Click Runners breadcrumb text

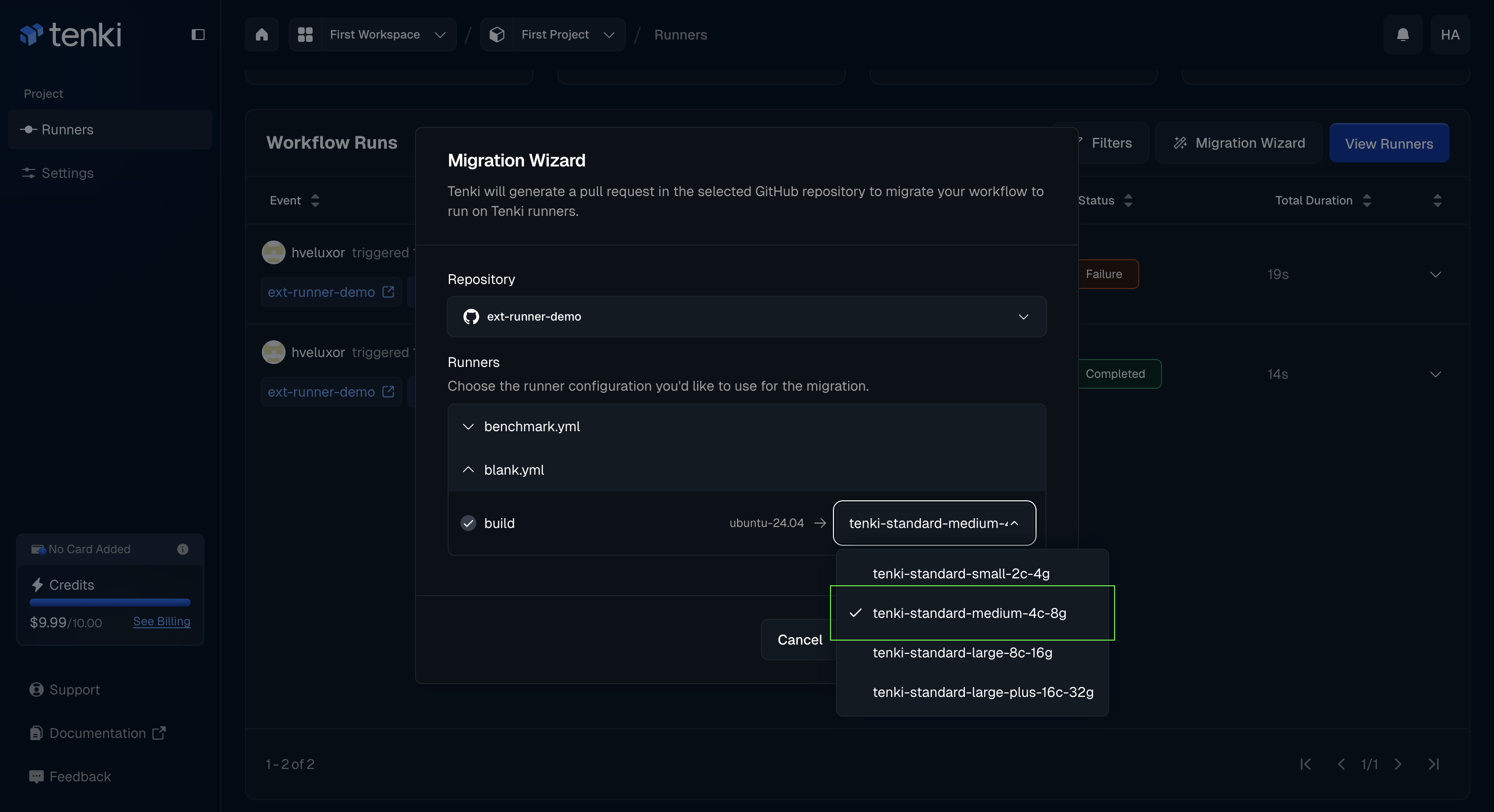pyautogui.click(x=680, y=35)
